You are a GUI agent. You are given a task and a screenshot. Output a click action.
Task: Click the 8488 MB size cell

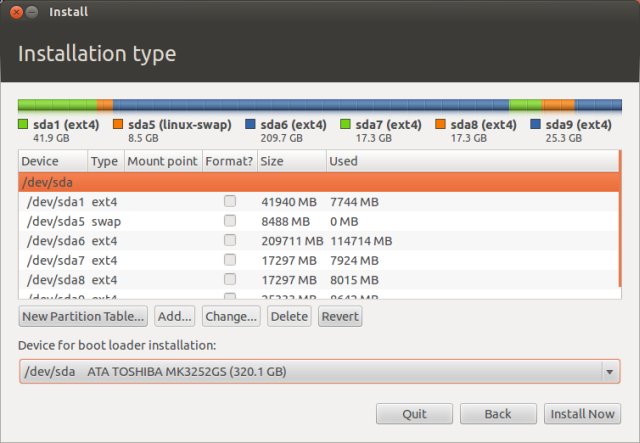click(286, 222)
